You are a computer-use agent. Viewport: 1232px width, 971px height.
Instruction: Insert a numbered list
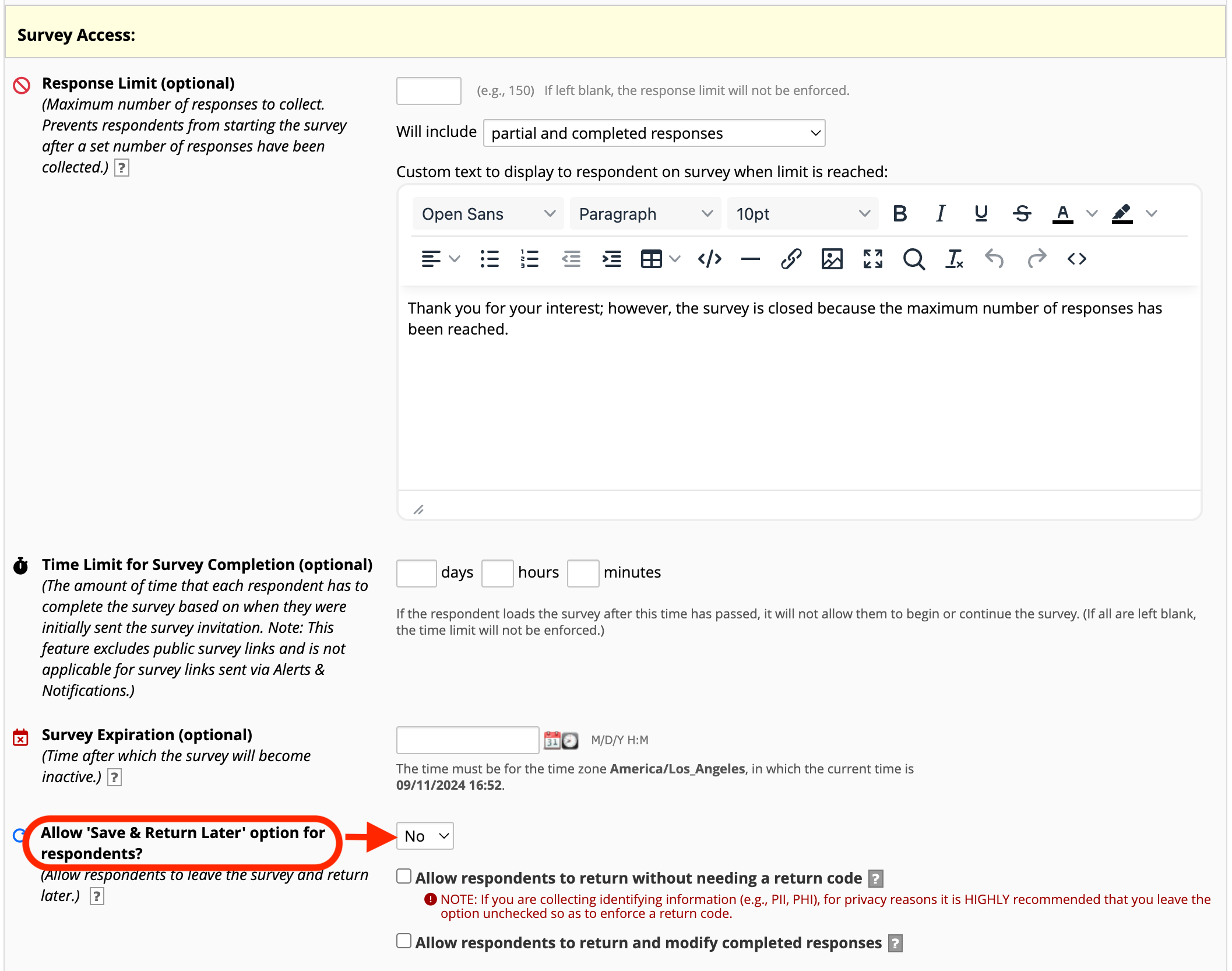pos(530,259)
